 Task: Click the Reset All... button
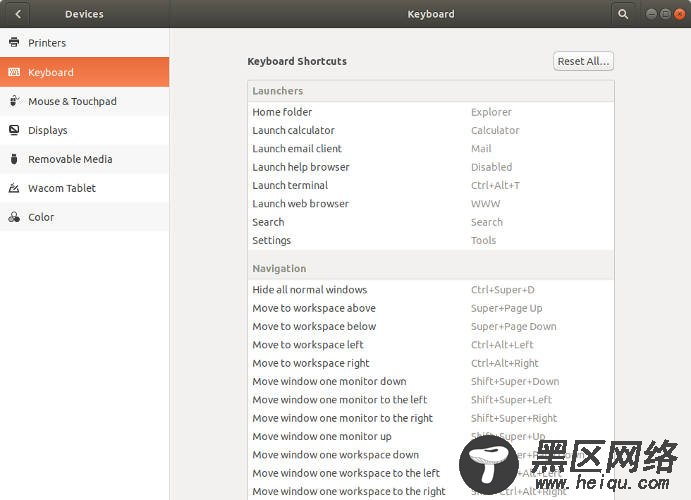tap(583, 61)
